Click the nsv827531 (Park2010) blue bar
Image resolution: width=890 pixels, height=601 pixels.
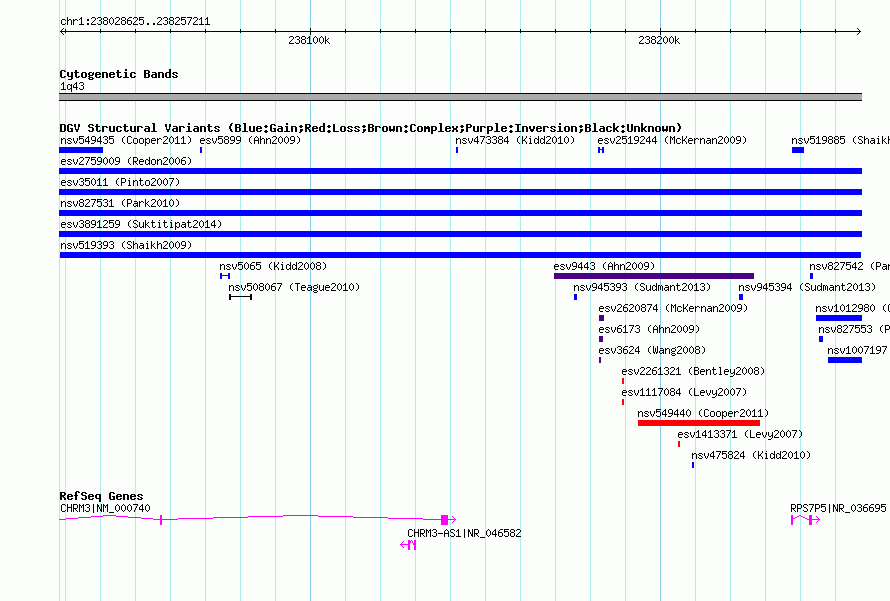point(460,213)
